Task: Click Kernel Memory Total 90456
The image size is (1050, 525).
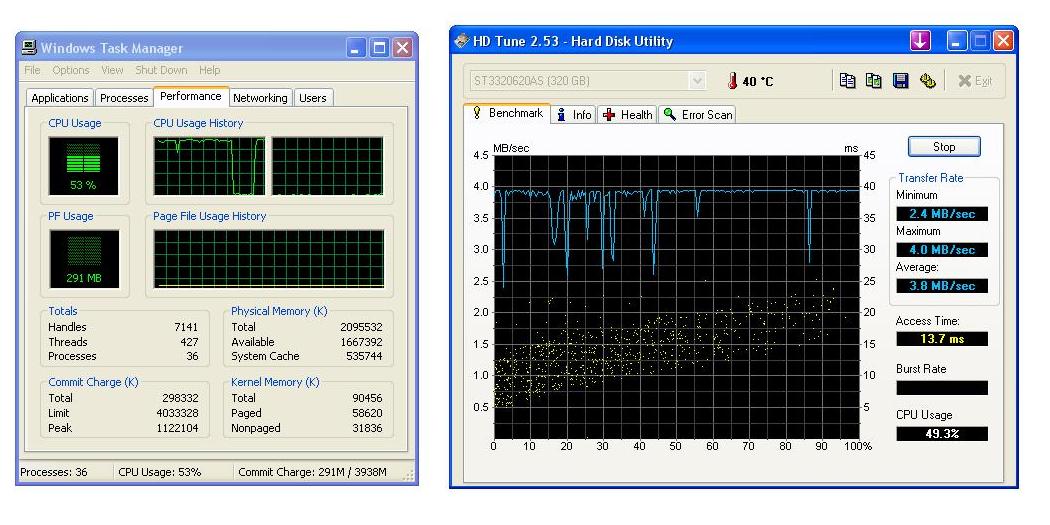Action: [367, 398]
